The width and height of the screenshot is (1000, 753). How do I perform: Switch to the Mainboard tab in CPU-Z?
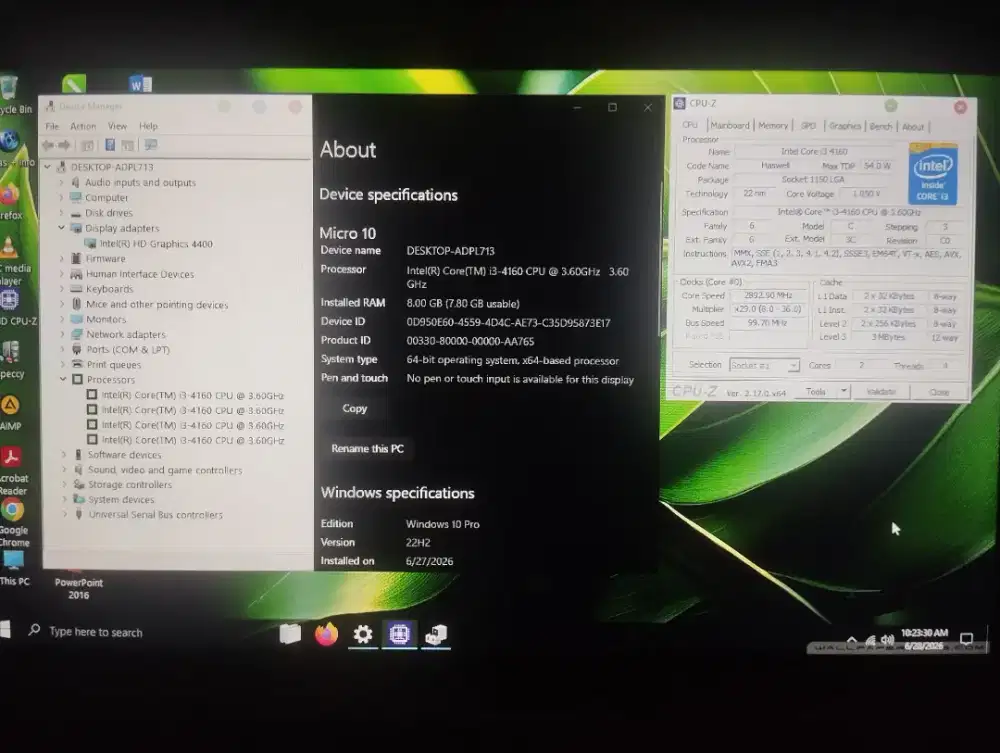click(x=730, y=126)
